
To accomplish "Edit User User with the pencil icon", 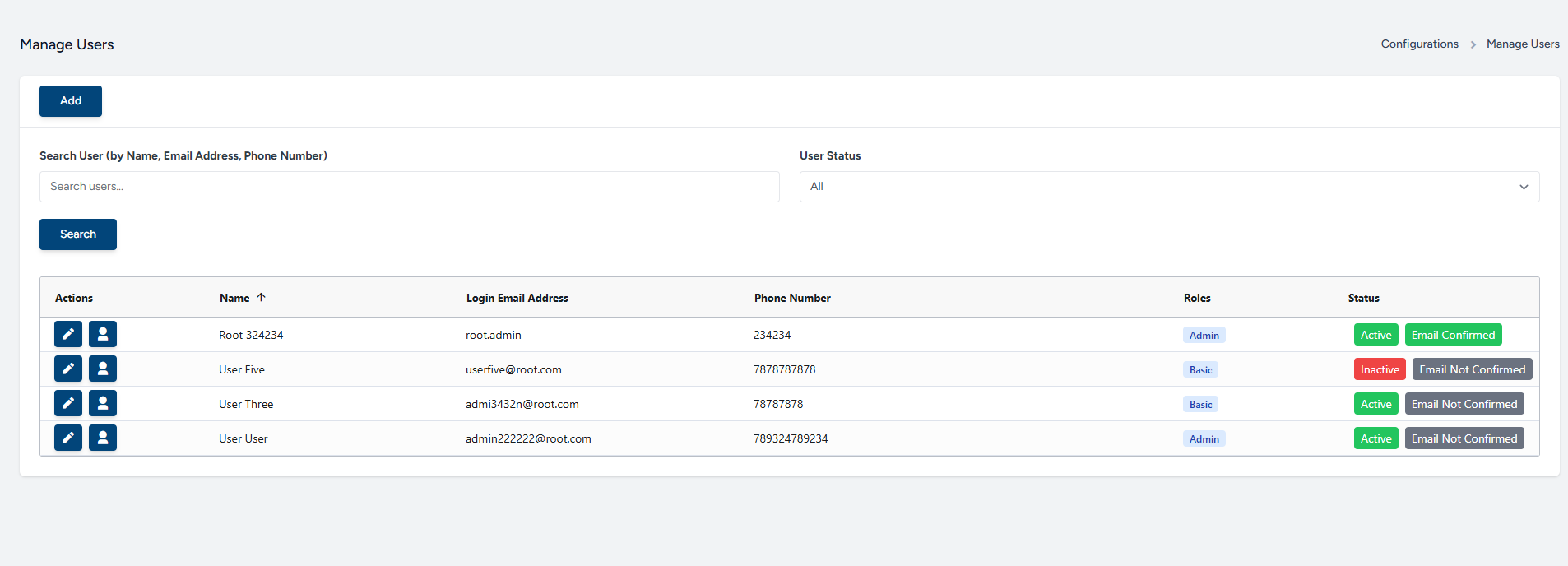I will (68, 438).
